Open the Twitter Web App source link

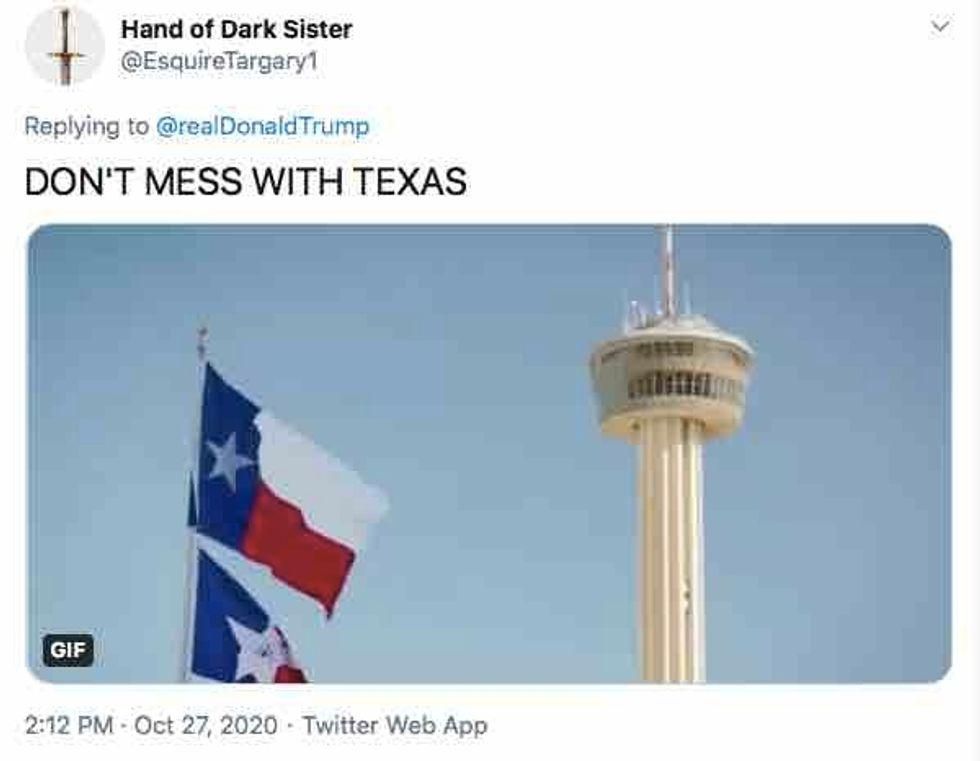tap(395, 725)
